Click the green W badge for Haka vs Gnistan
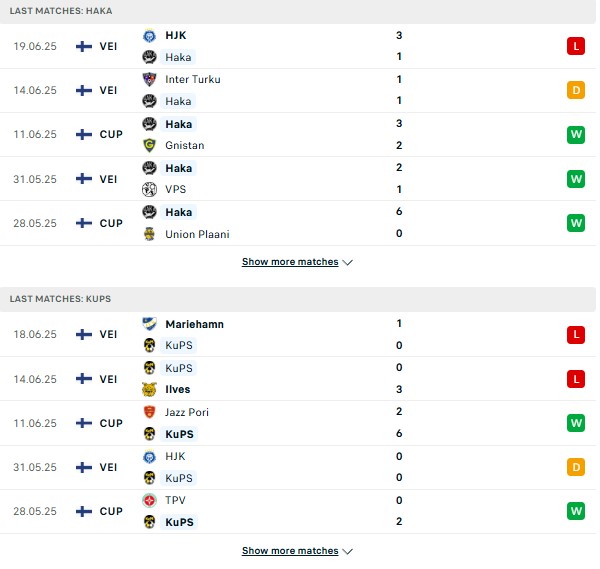Screen dimensions: 600x569 tap(576, 134)
